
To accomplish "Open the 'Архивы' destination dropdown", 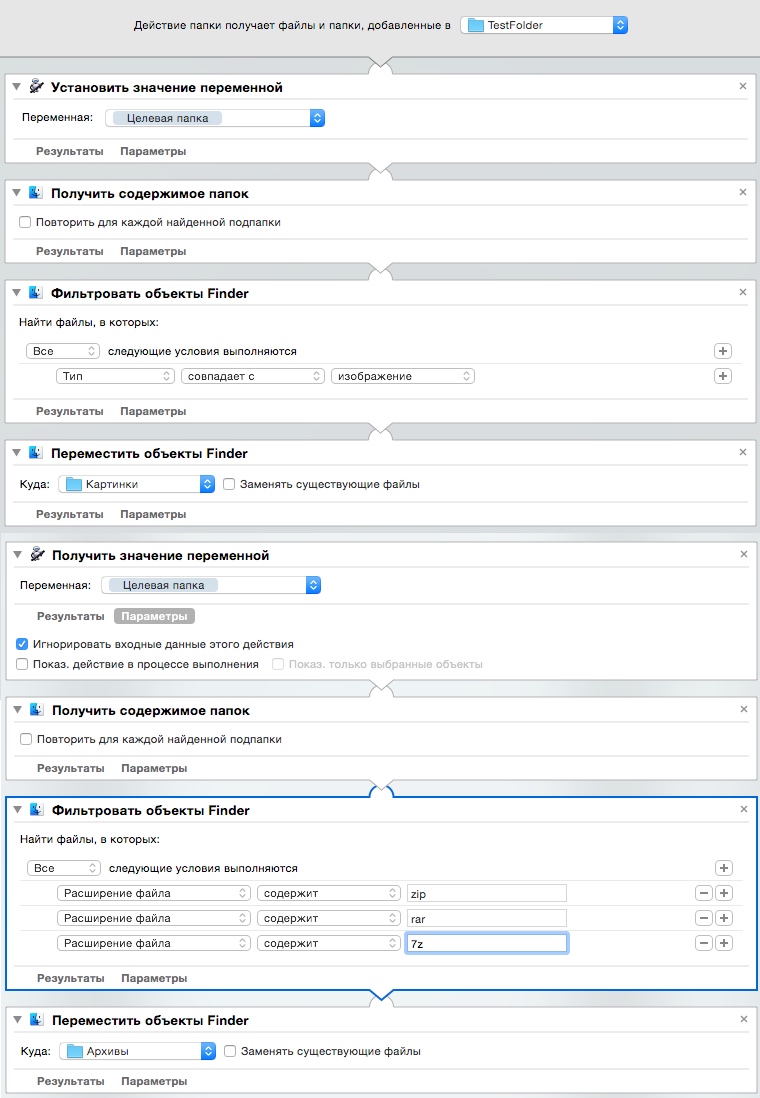I will (137, 1051).
